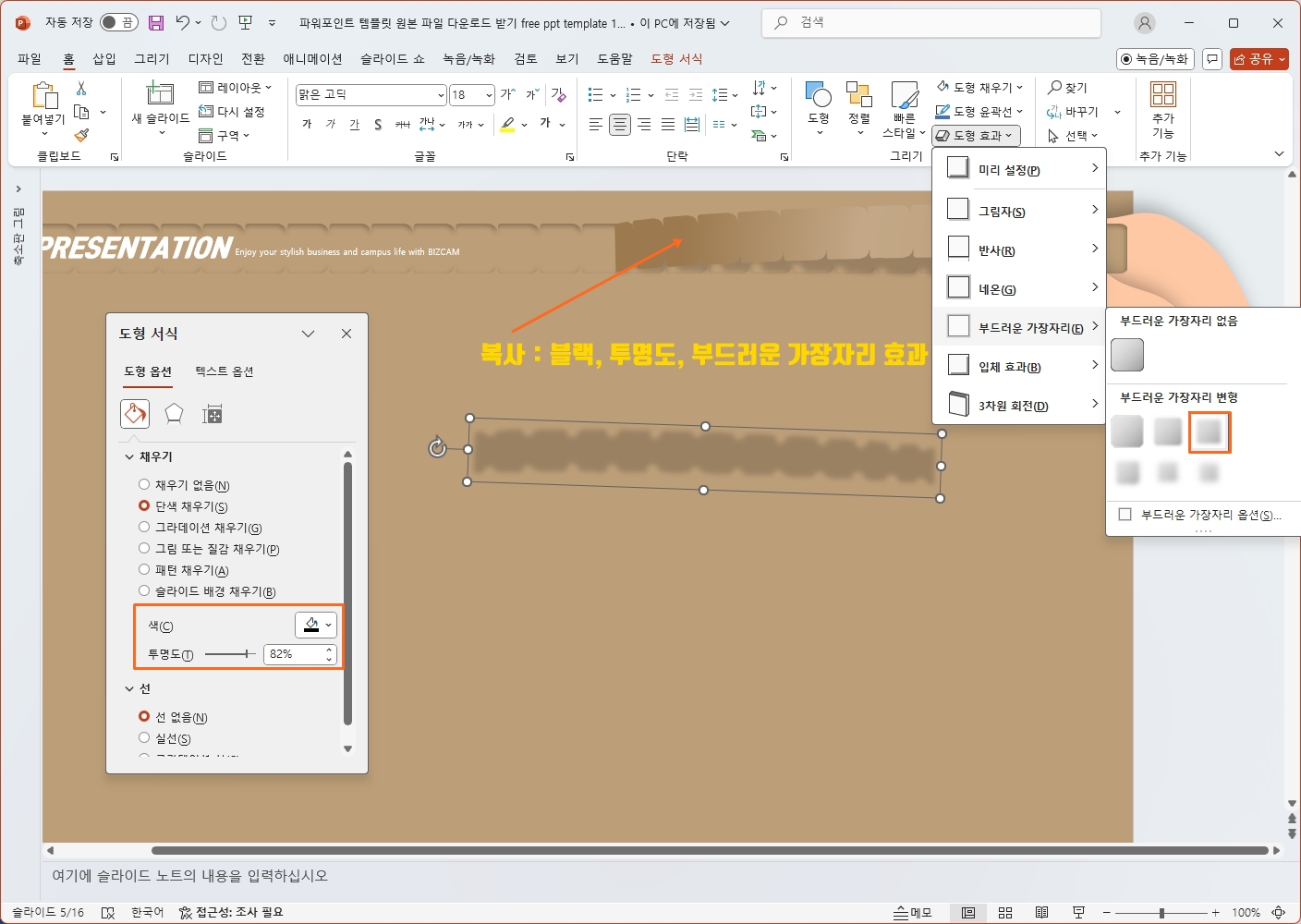Click 다시 설정 reset button
The width and height of the screenshot is (1301, 924).
pyautogui.click(x=232, y=112)
